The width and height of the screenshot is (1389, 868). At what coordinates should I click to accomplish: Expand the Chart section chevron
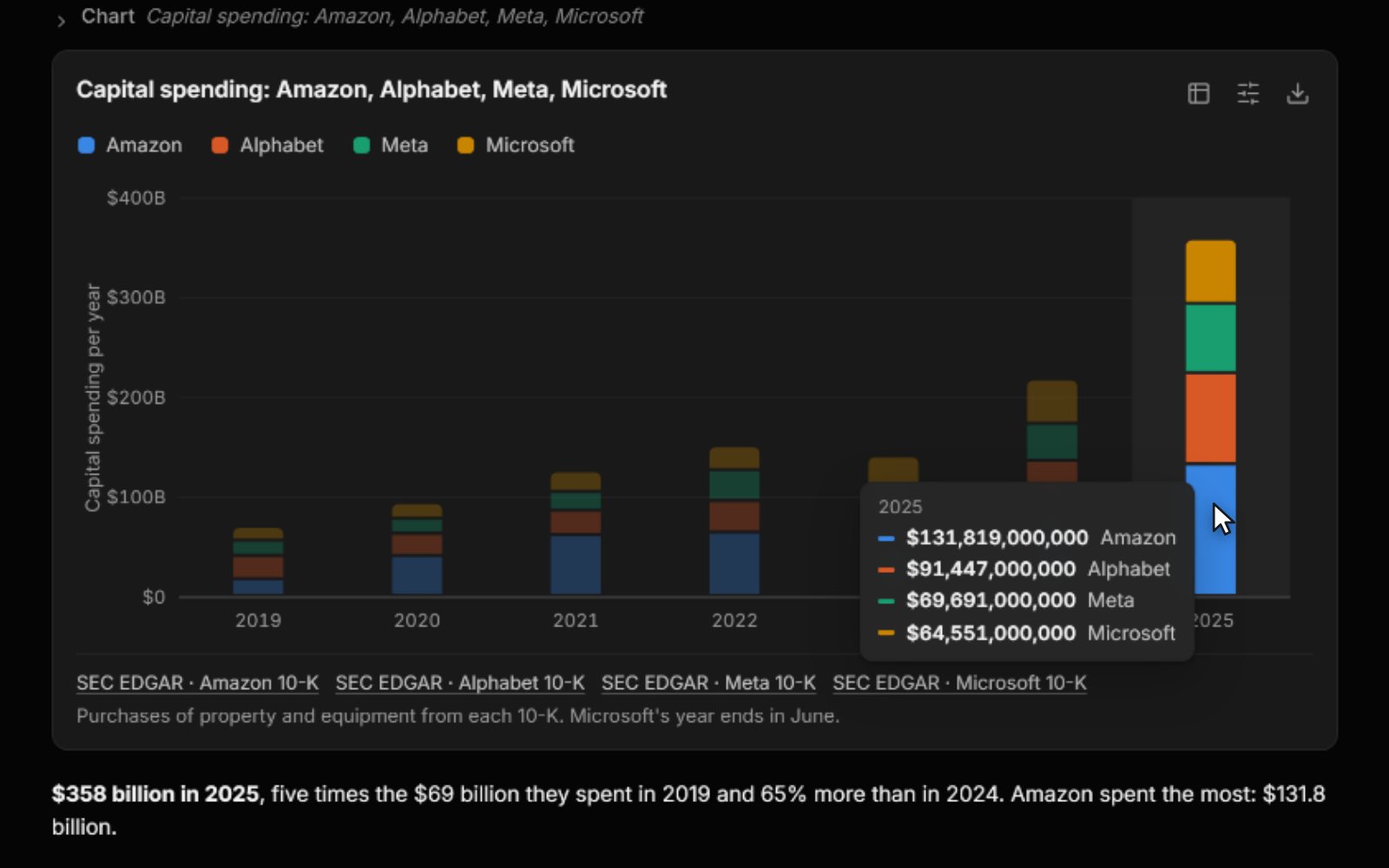click(x=61, y=21)
